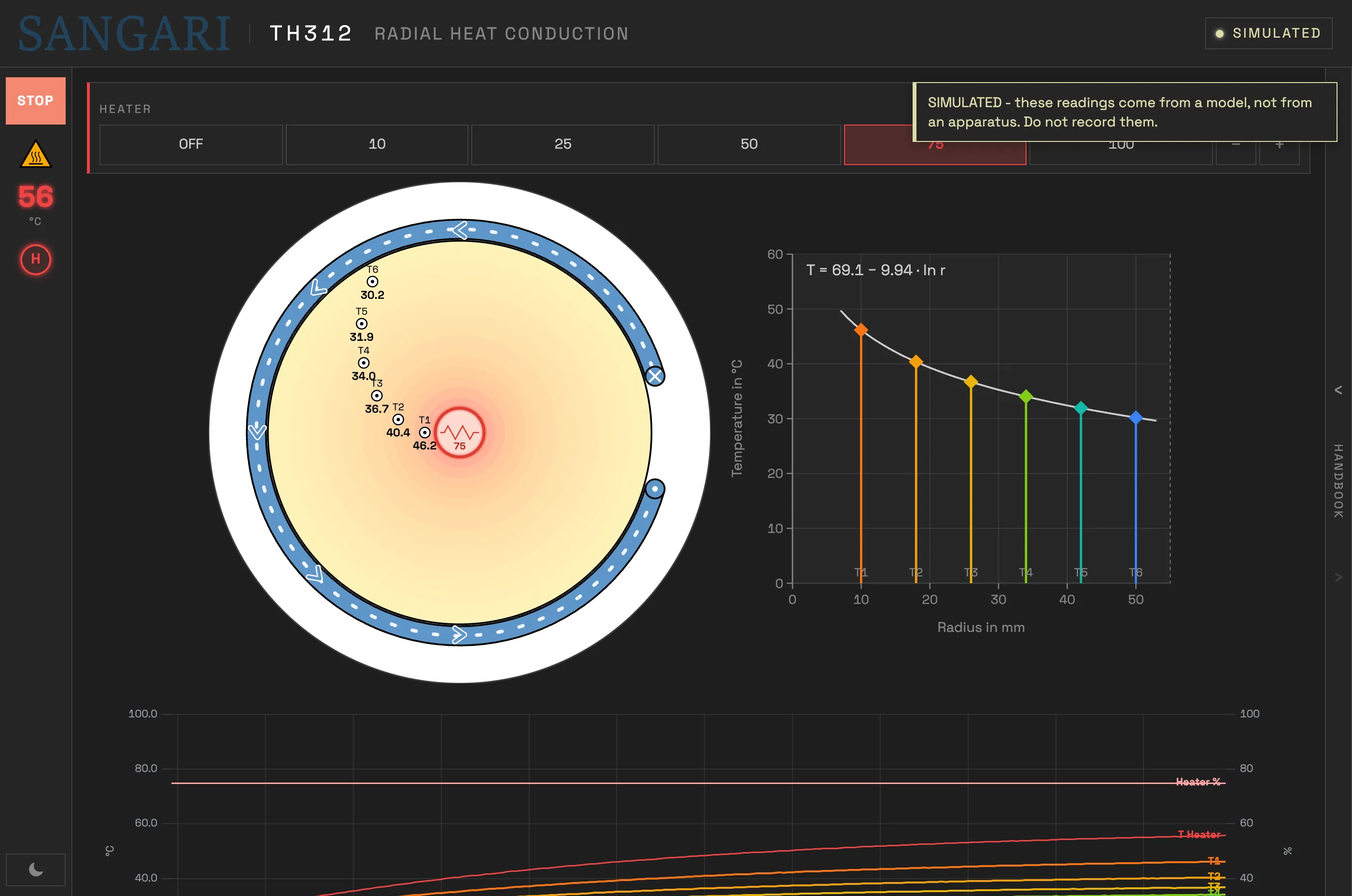Click the T4 thermocouple sensor marker
The image size is (1352, 896).
(364, 363)
